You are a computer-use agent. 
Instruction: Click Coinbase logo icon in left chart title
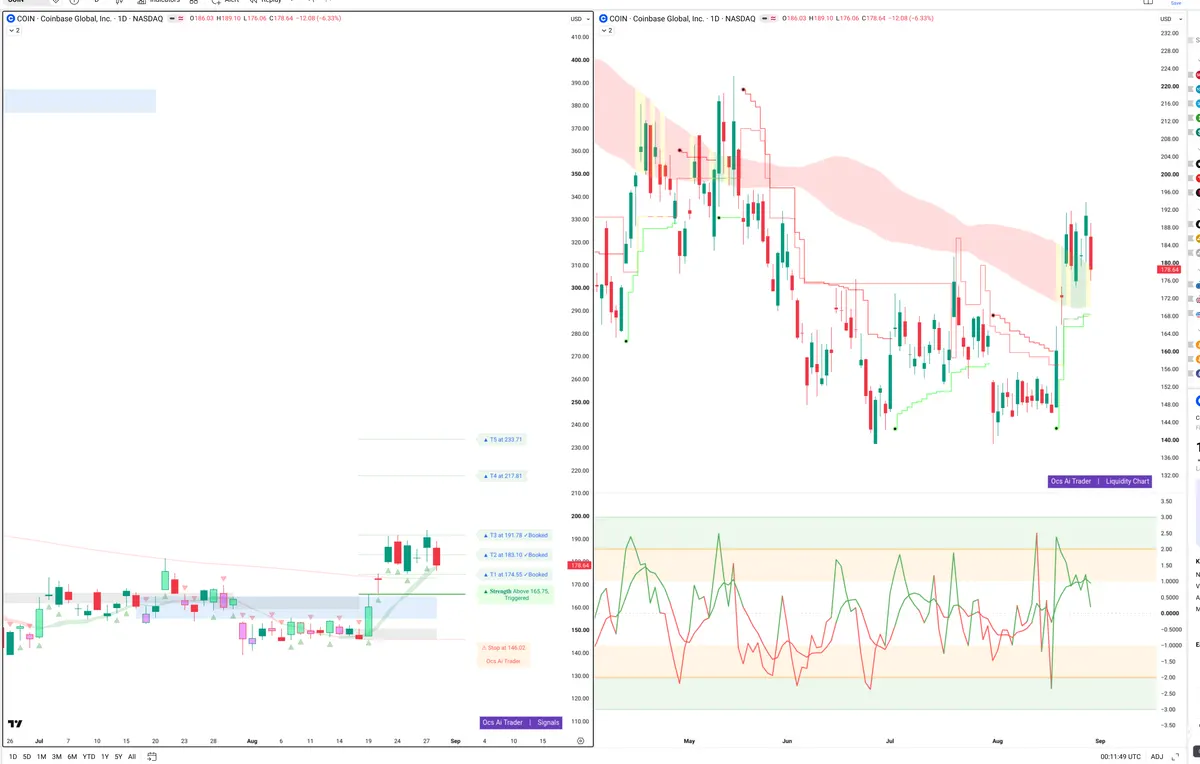tap(10, 19)
